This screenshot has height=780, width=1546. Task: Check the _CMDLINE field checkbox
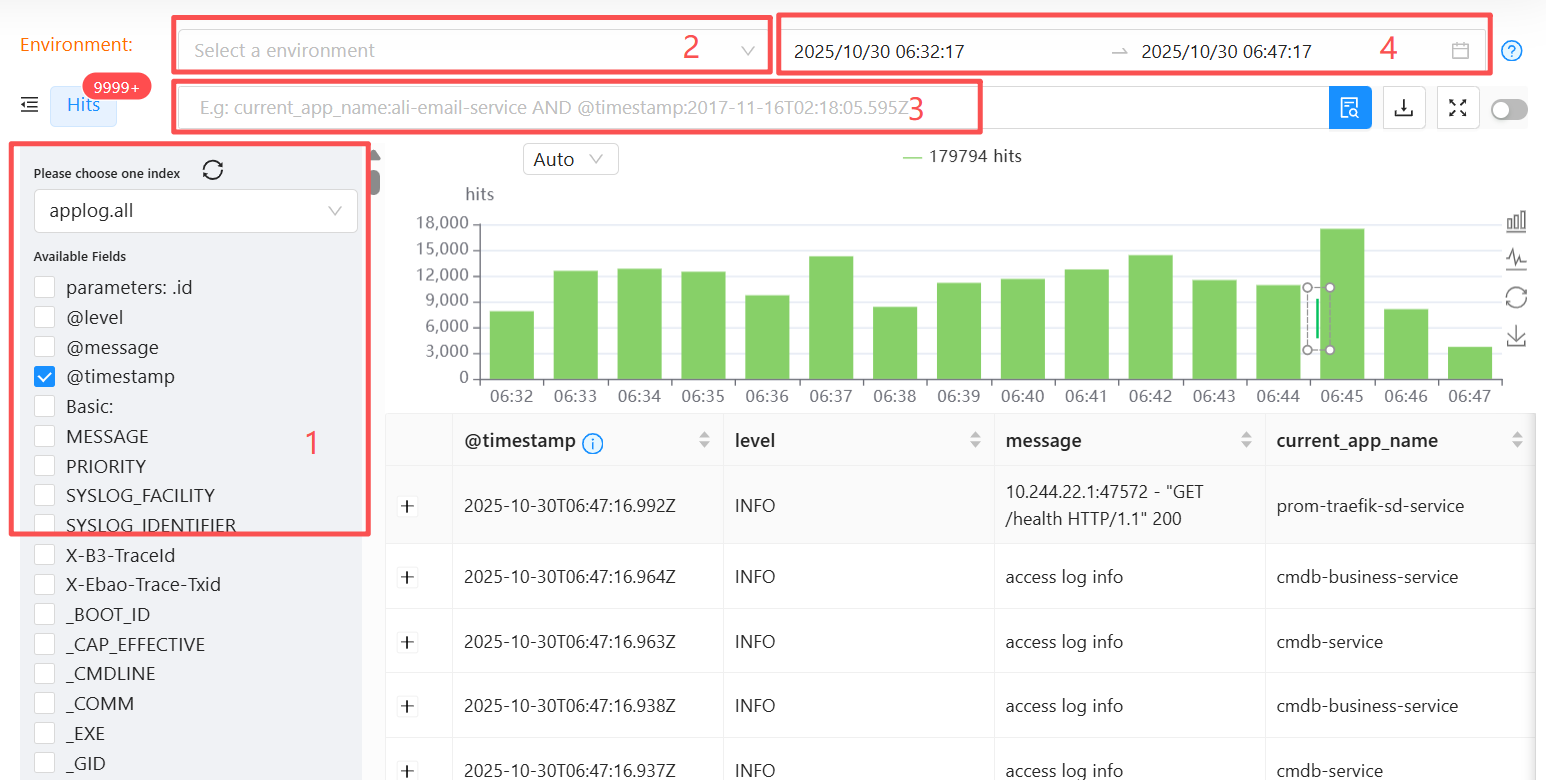44,674
